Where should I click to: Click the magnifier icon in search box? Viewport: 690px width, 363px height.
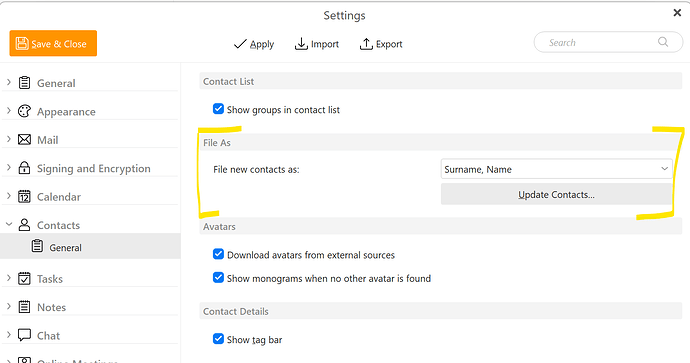point(663,42)
